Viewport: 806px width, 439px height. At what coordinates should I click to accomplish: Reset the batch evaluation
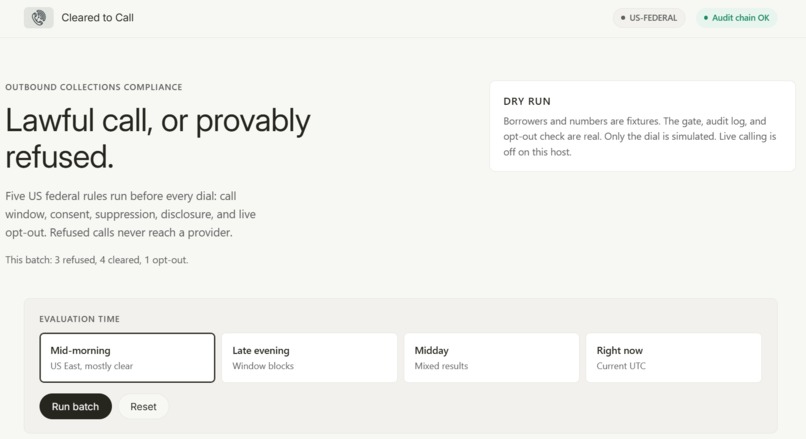coord(143,407)
